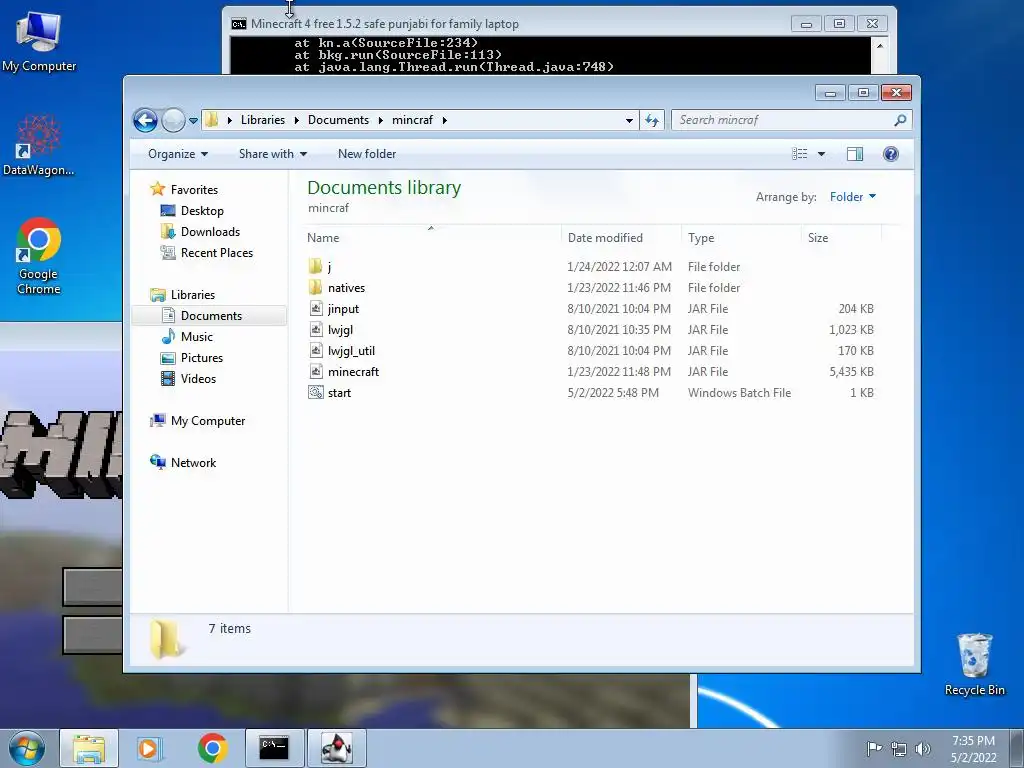Sort by the Type column
1024x768 pixels.
click(741, 238)
